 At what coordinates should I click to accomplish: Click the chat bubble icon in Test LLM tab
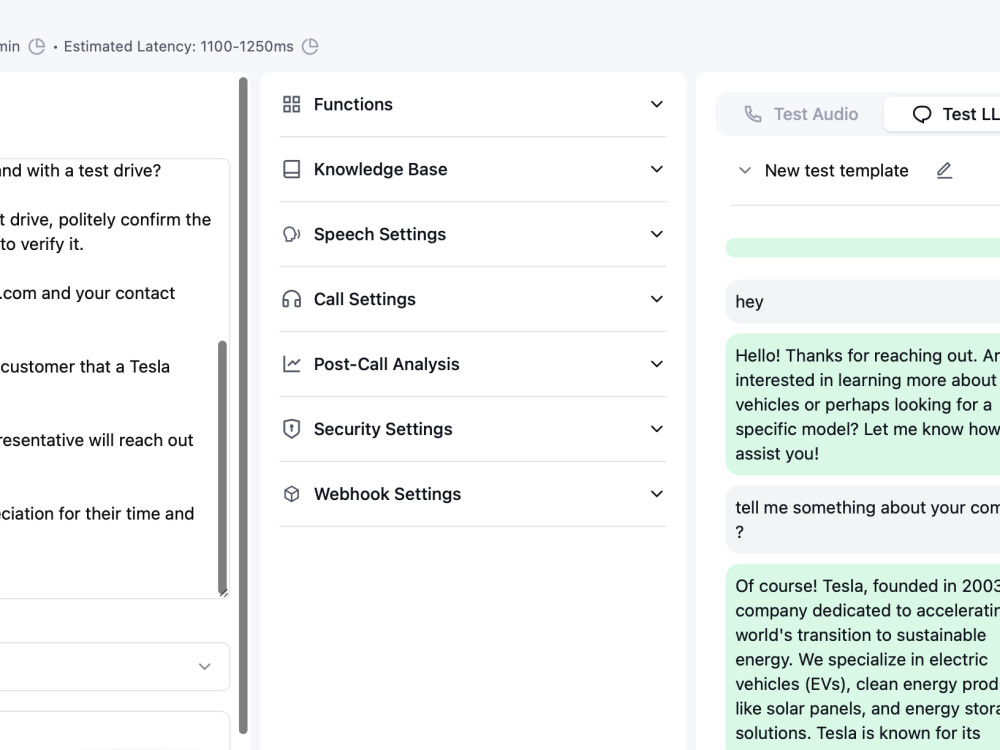click(922, 114)
